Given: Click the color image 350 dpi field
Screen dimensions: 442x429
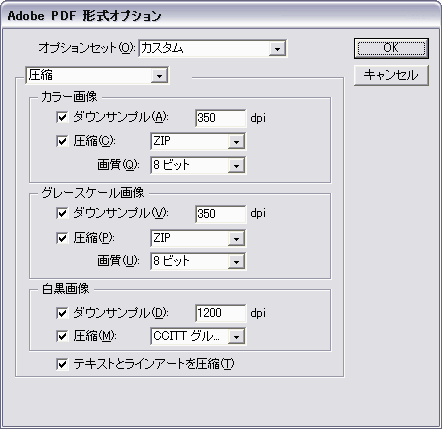Looking at the screenshot, I should [220, 118].
